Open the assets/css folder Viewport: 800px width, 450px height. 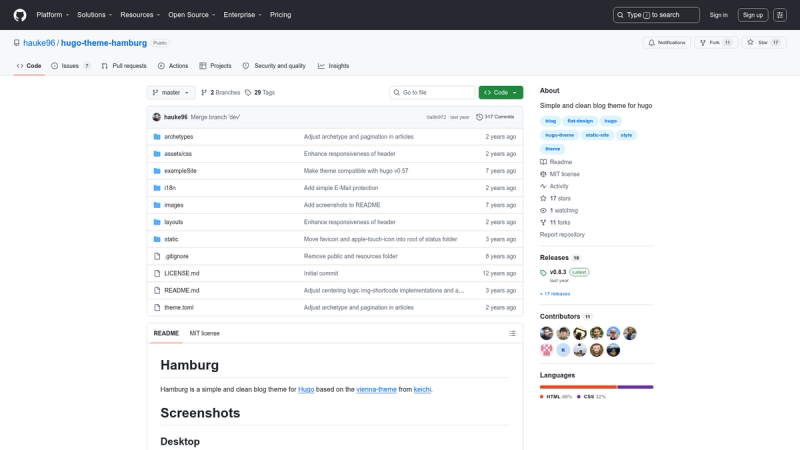click(x=178, y=154)
